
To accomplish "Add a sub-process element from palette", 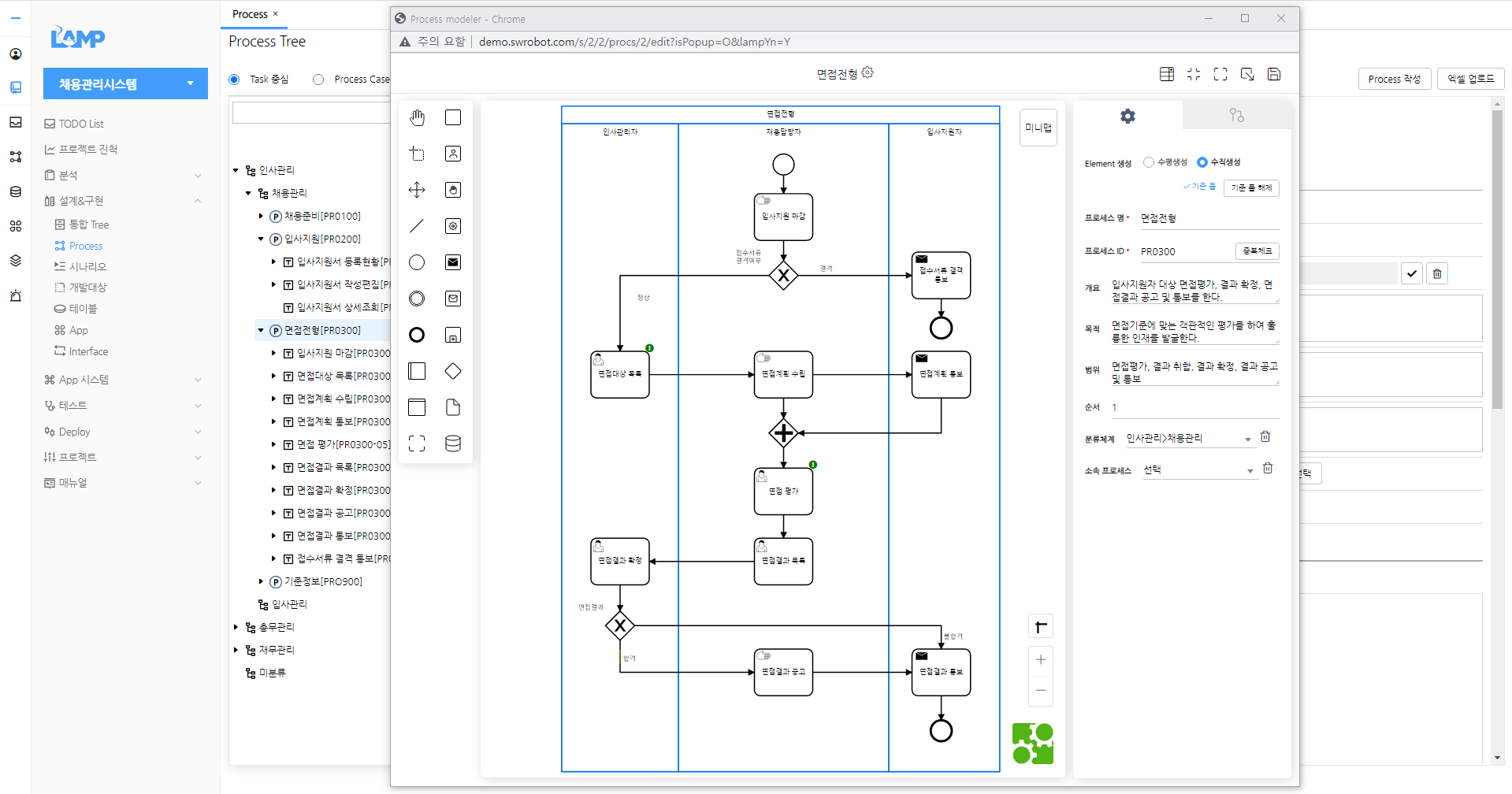I will pyautogui.click(x=453, y=335).
